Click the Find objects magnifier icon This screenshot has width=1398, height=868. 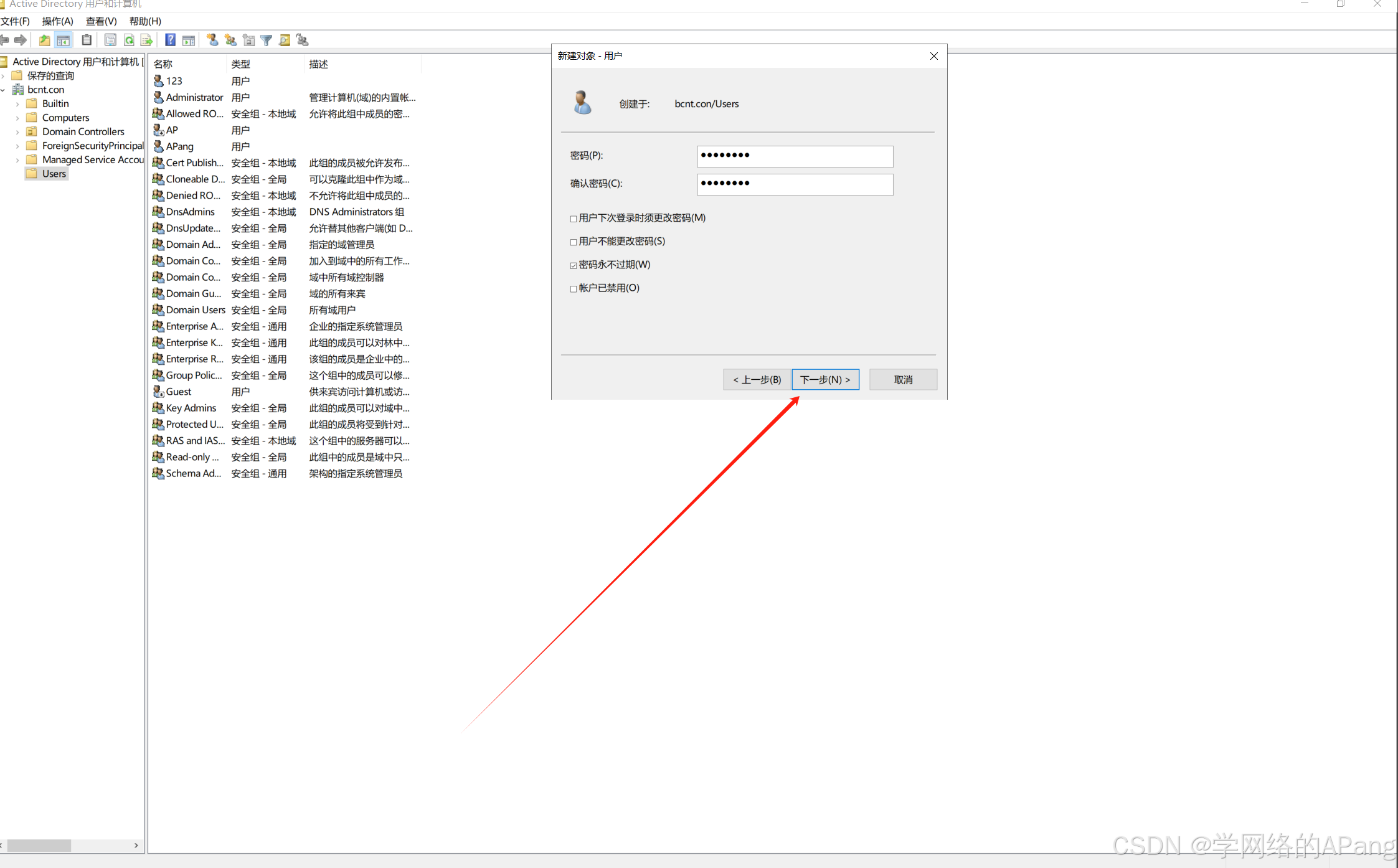click(x=285, y=40)
